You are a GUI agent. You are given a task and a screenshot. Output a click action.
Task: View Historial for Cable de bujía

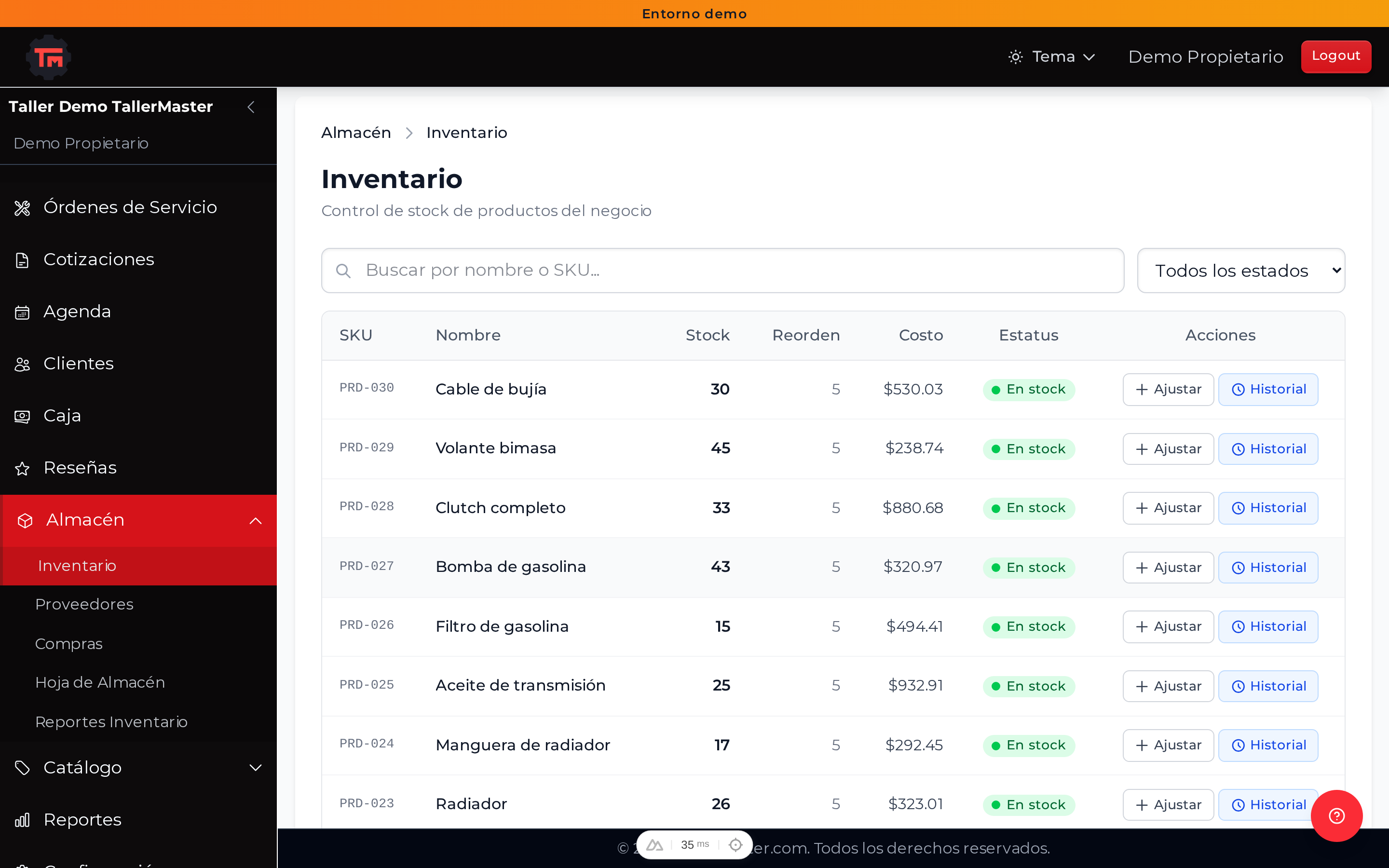(1268, 390)
